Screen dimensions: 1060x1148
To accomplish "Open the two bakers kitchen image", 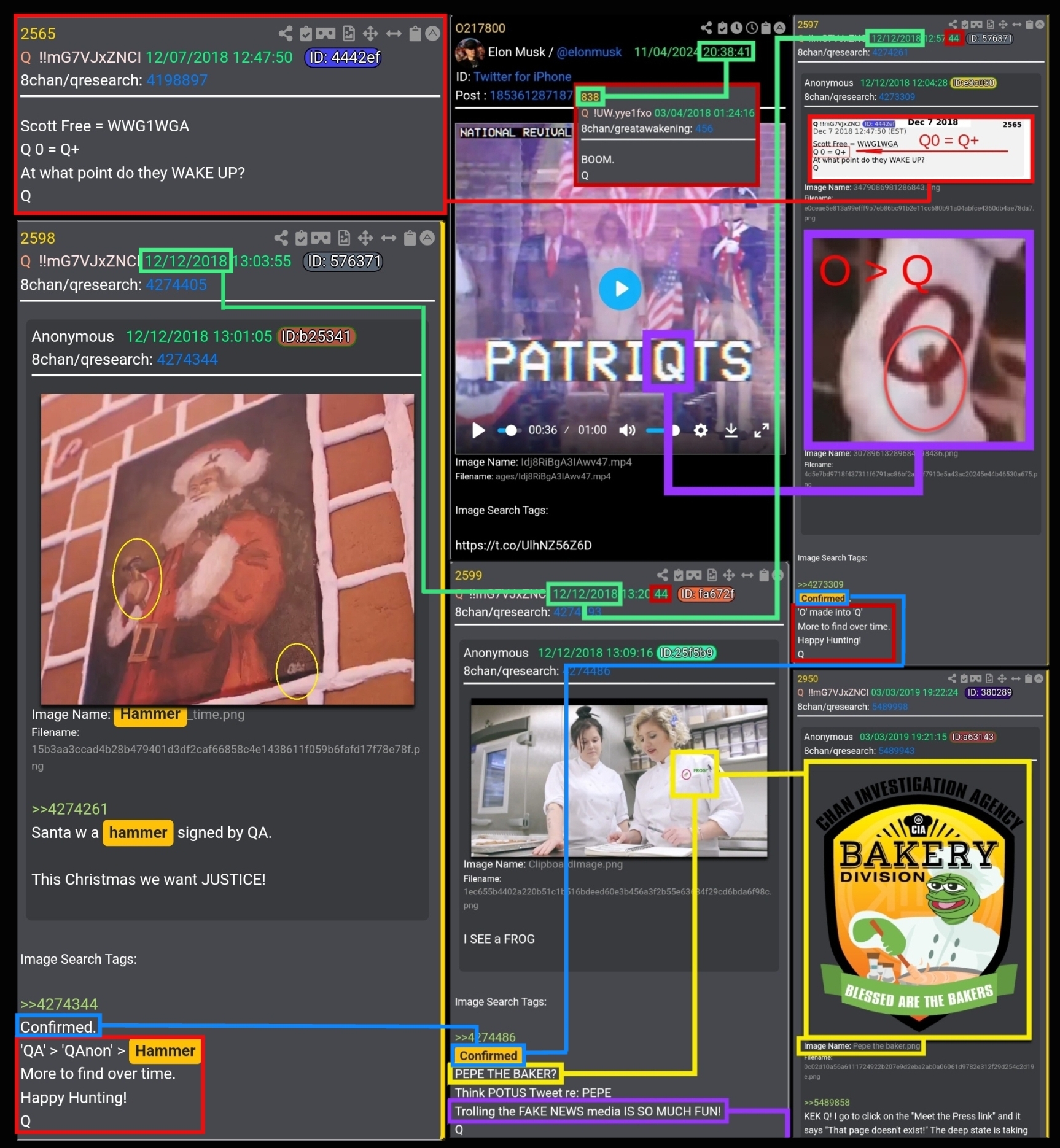I will [x=619, y=777].
